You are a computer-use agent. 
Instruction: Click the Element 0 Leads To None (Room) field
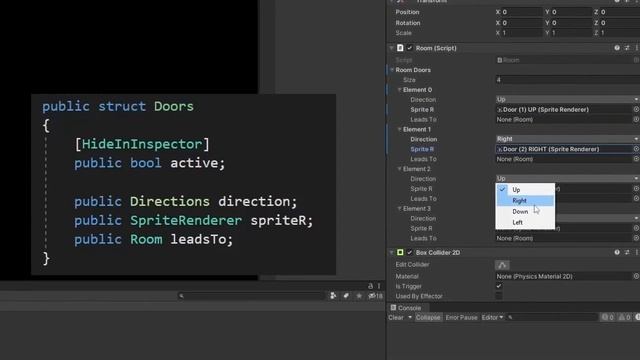point(564,119)
